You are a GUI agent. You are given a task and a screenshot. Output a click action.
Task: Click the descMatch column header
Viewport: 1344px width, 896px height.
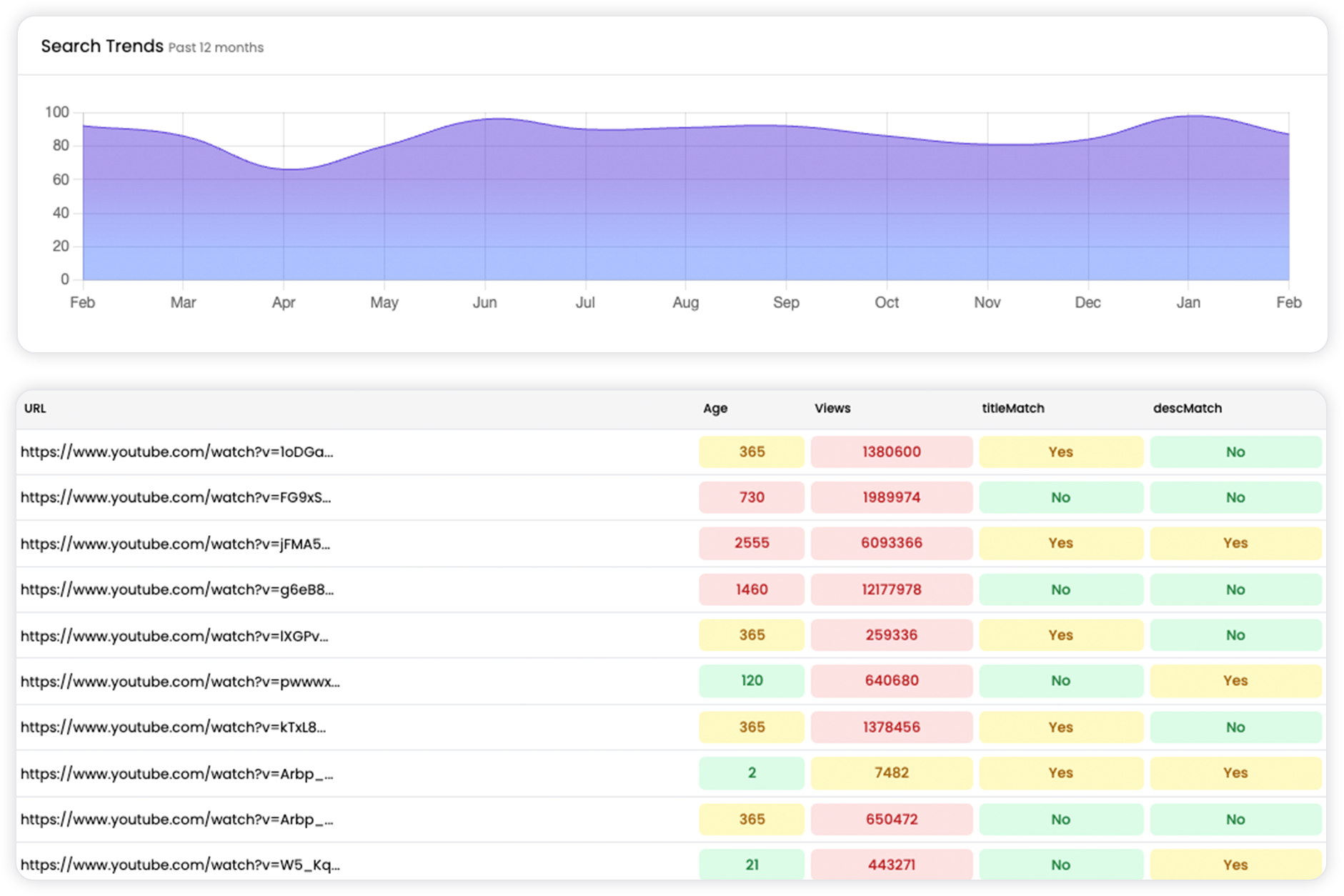pos(1188,408)
